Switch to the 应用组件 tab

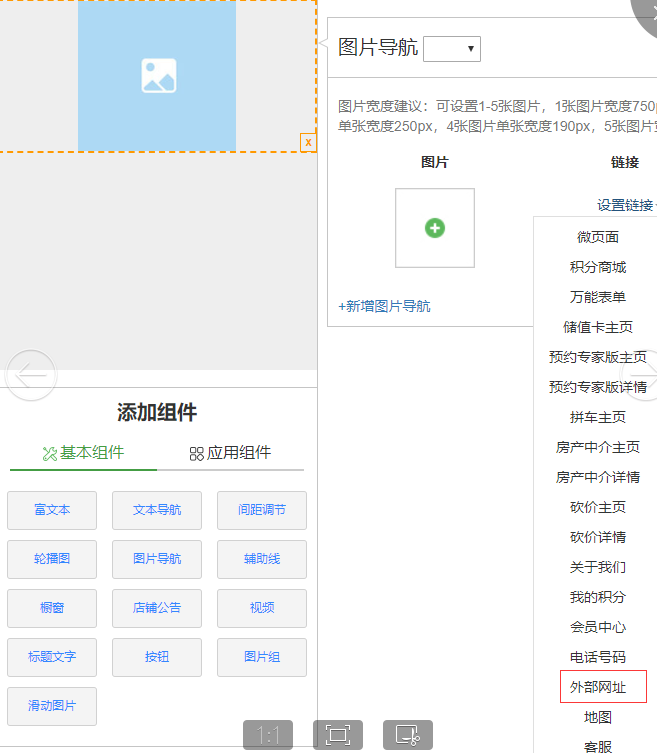[x=230, y=453]
